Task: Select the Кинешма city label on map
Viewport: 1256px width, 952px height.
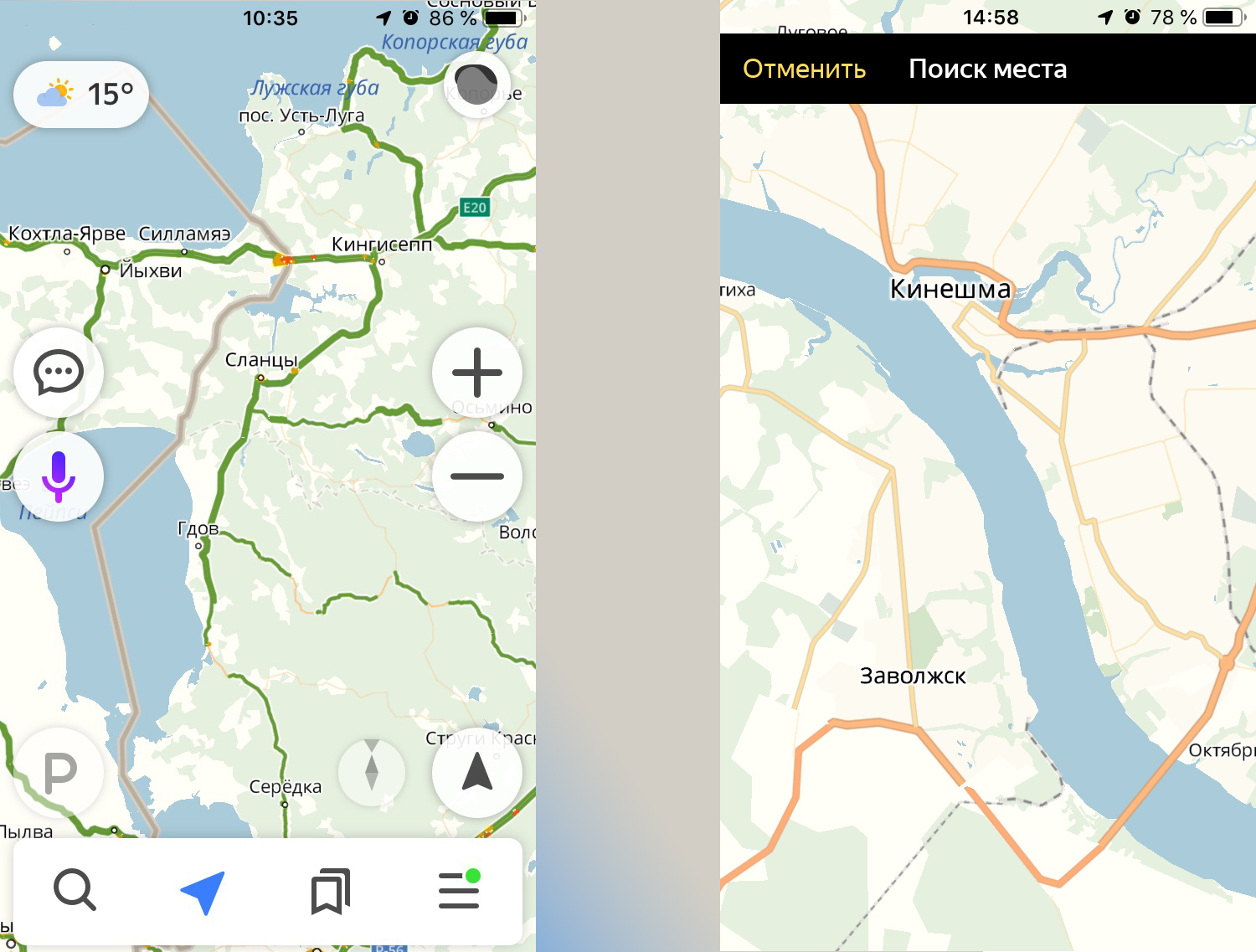Action: tap(950, 289)
